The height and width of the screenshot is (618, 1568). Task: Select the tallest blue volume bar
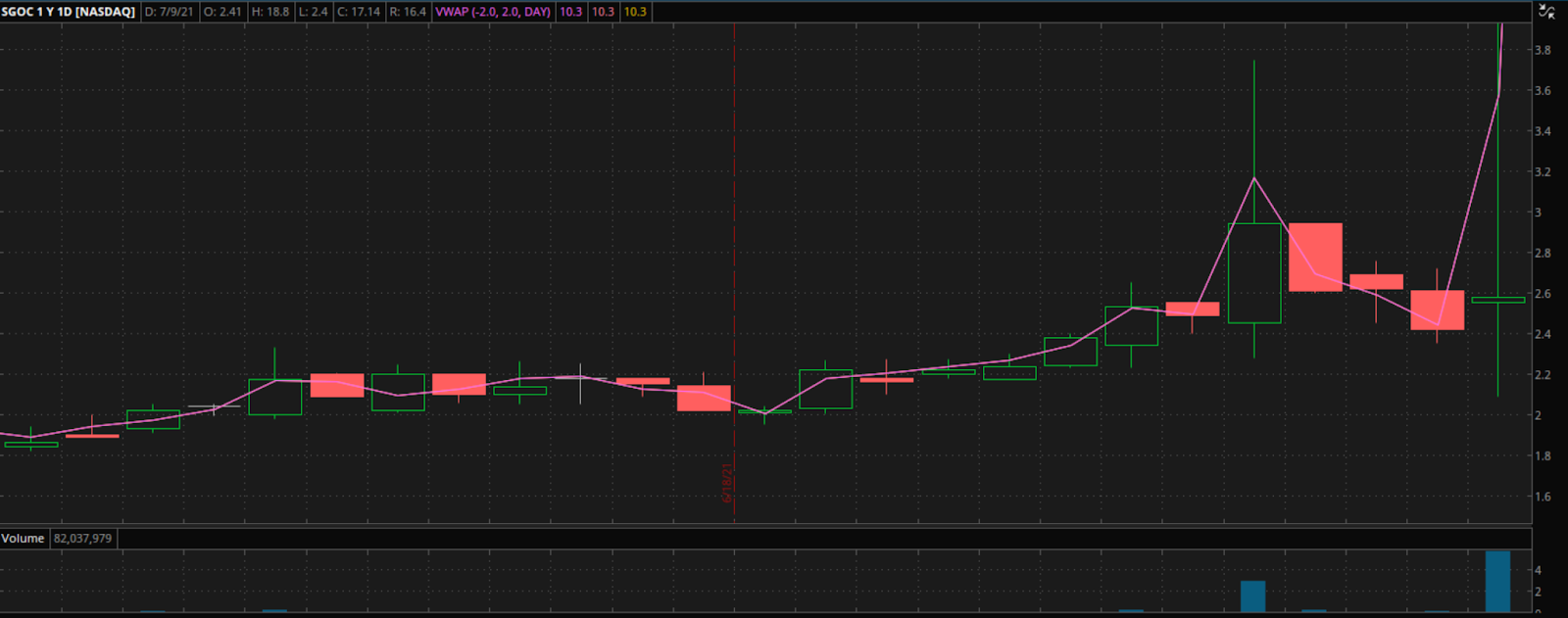pyautogui.click(x=1497, y=582)
